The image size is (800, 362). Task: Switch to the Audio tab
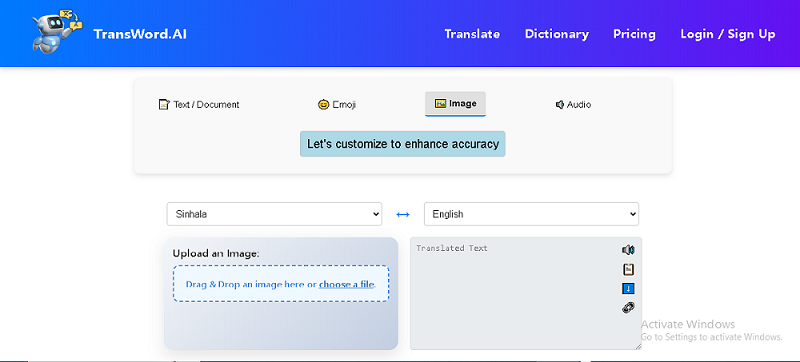pyautogui.click(x=573, y=105)
